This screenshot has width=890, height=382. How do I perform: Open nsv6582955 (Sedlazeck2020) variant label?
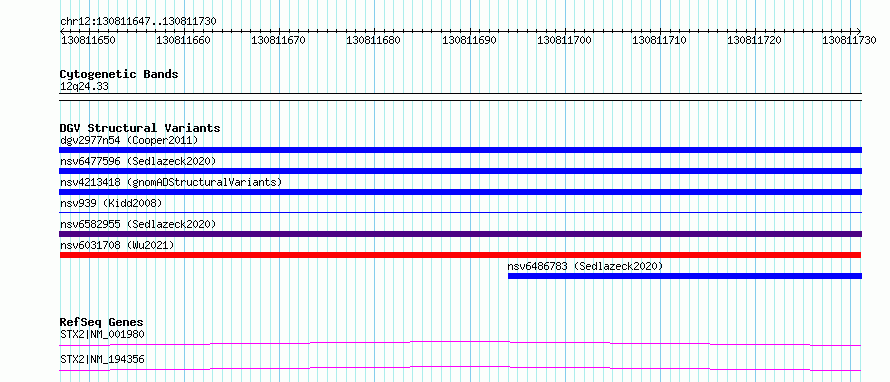click(x=138, y=224)
